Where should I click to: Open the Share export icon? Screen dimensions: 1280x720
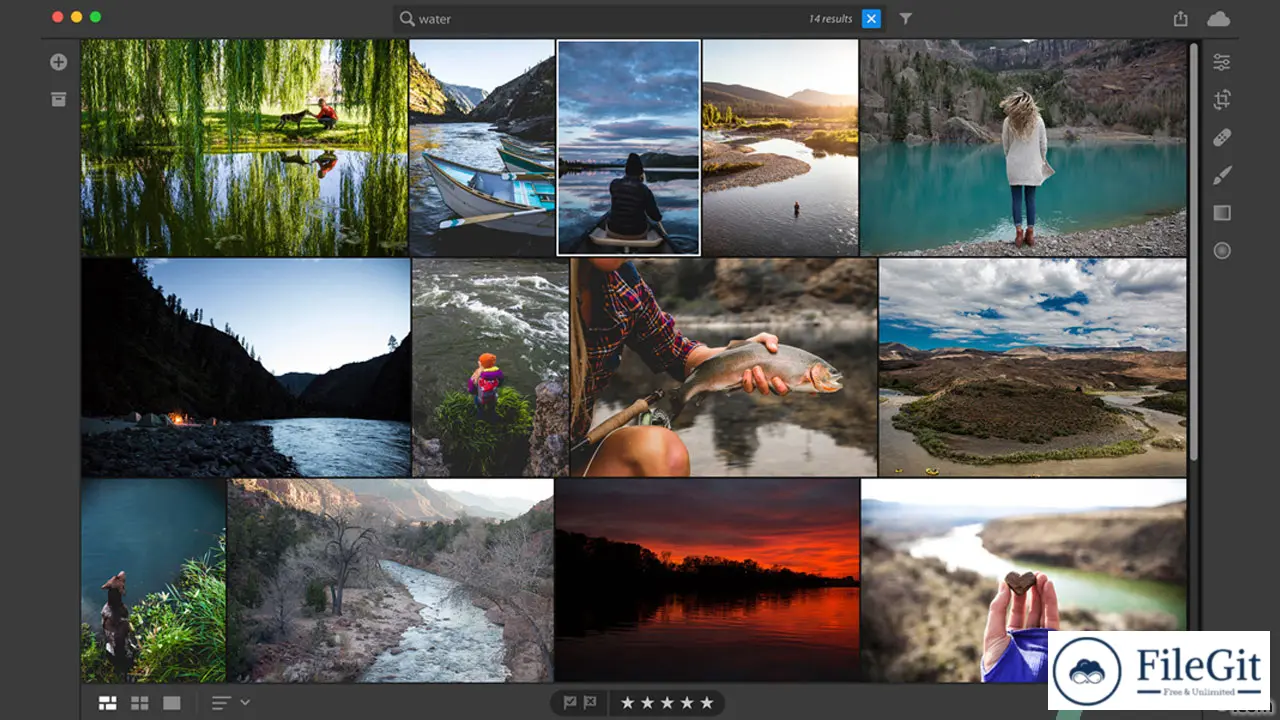(x=1181, y=18)
